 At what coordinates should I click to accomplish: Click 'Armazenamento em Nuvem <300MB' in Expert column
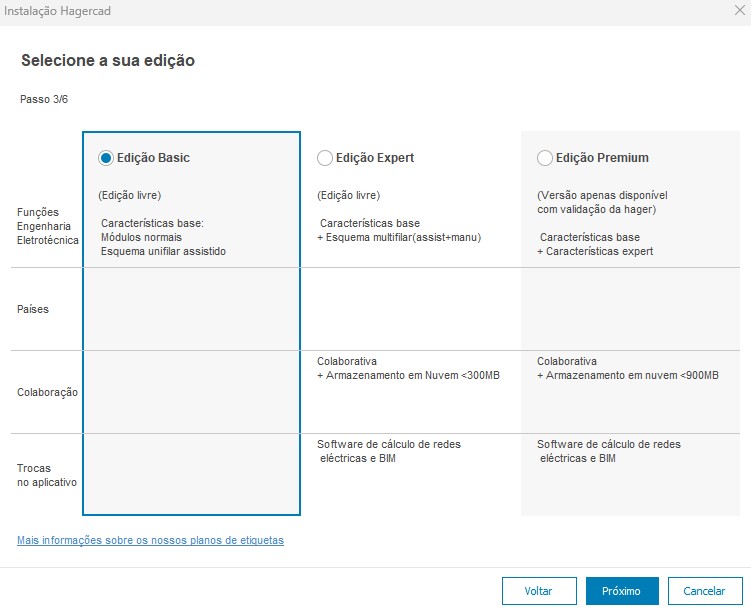(413, 375)
